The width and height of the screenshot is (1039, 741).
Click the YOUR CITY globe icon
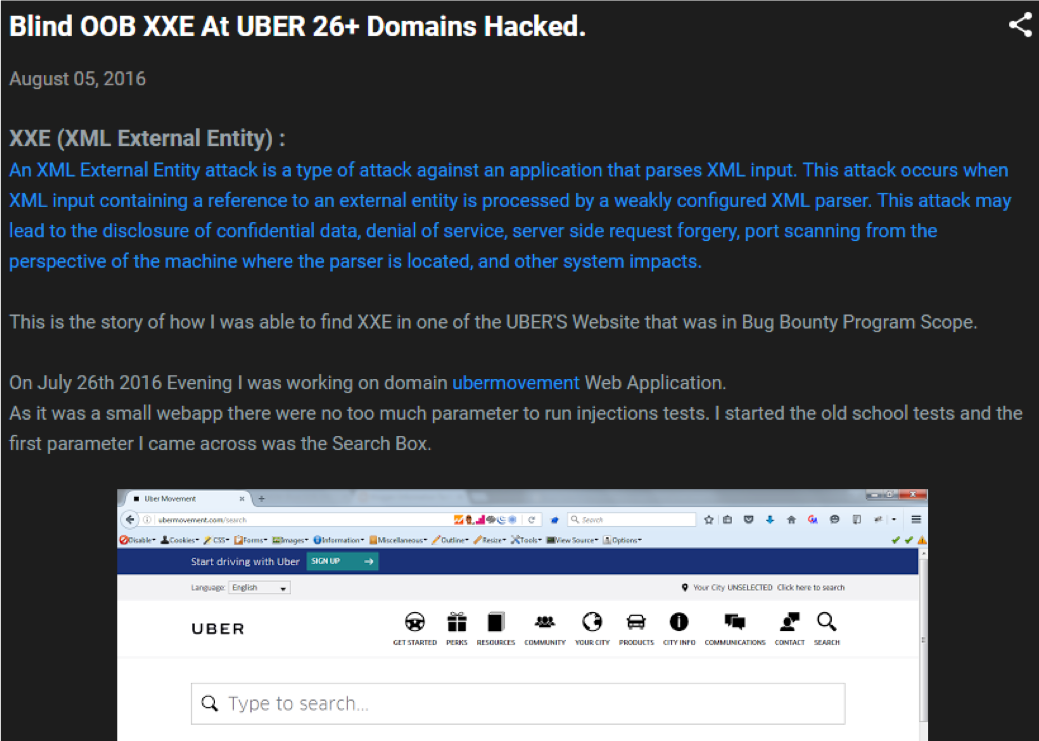click(x=592, y=622)
